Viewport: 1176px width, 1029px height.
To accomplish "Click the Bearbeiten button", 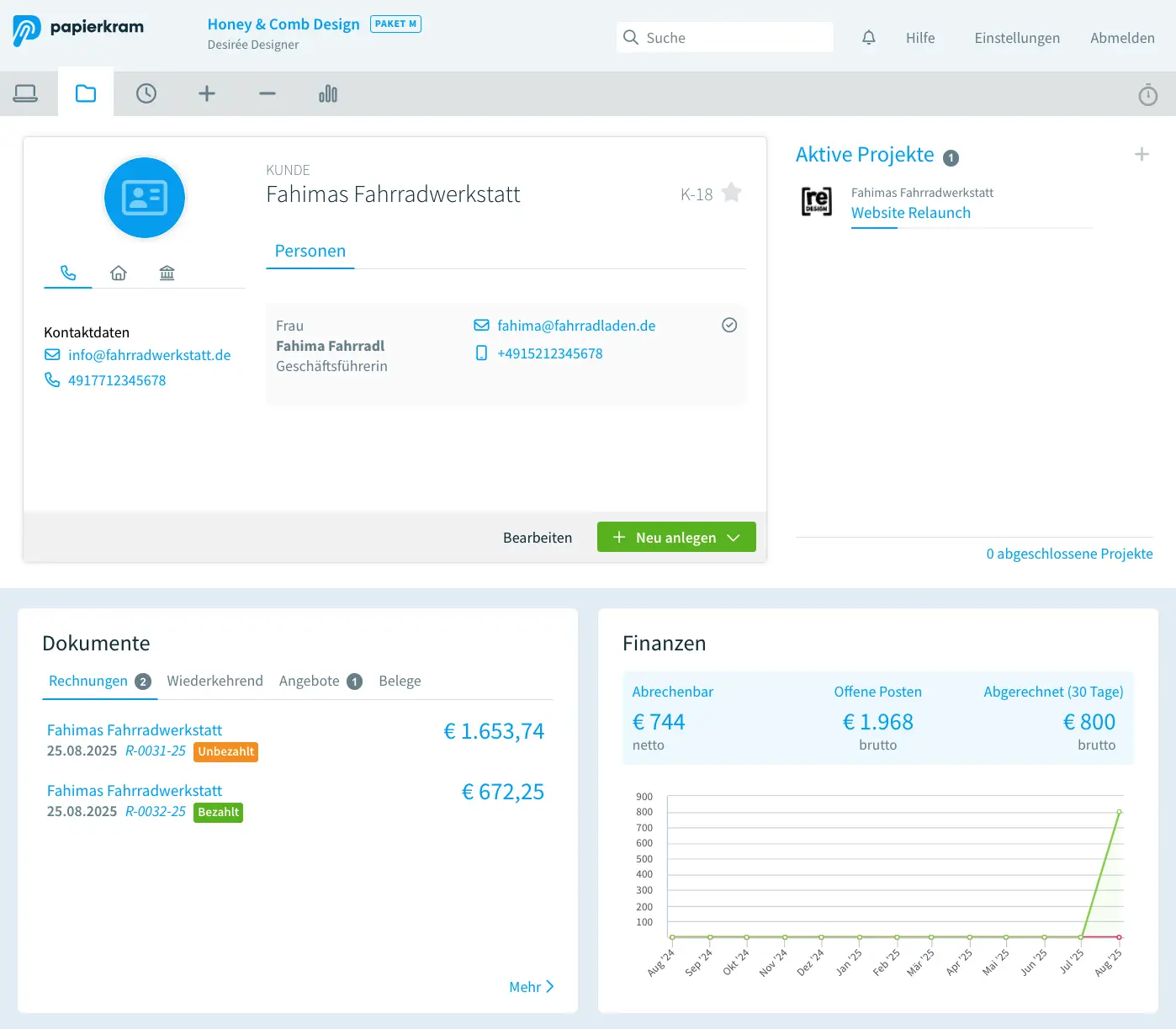I will 538,538.
